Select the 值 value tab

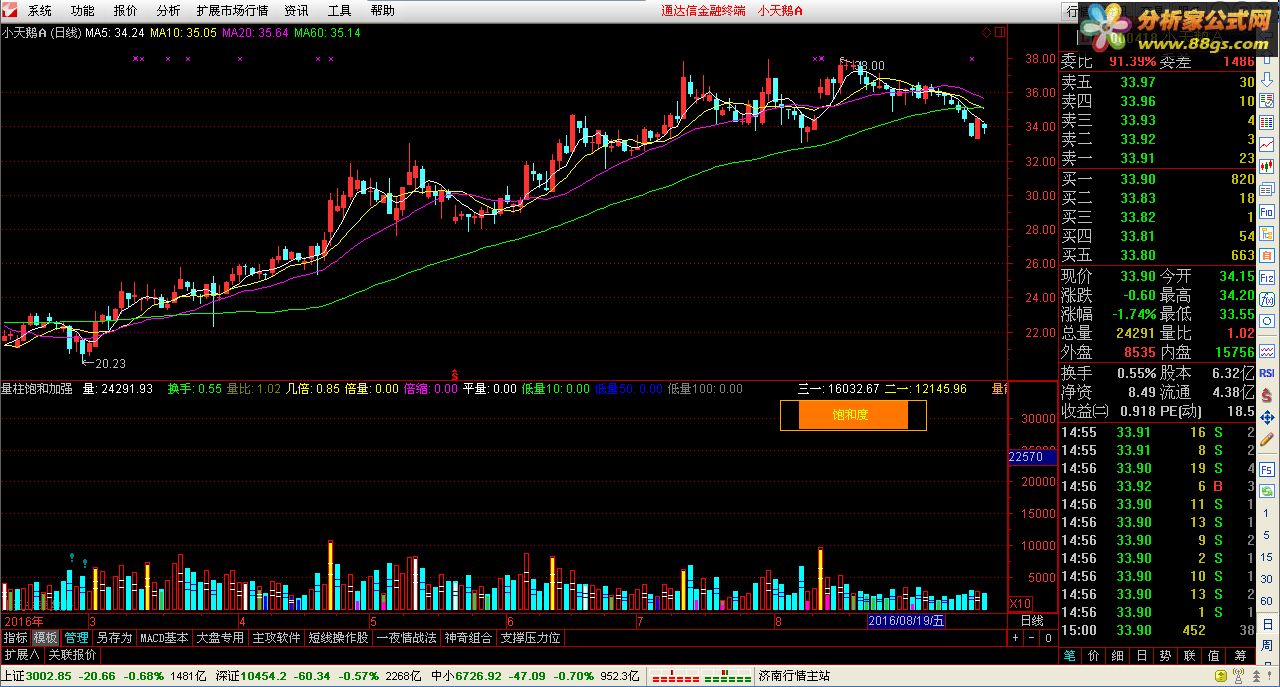(x=1213, y=656)
